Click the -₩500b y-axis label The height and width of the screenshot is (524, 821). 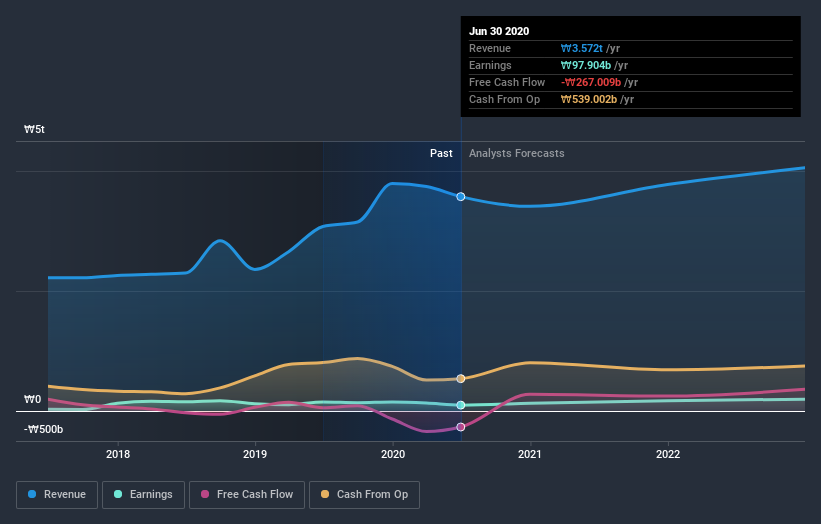[x=43, y=429]
